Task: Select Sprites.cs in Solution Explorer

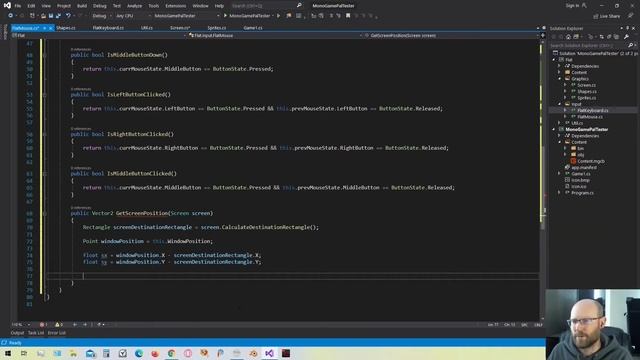Action: [587, 98]
